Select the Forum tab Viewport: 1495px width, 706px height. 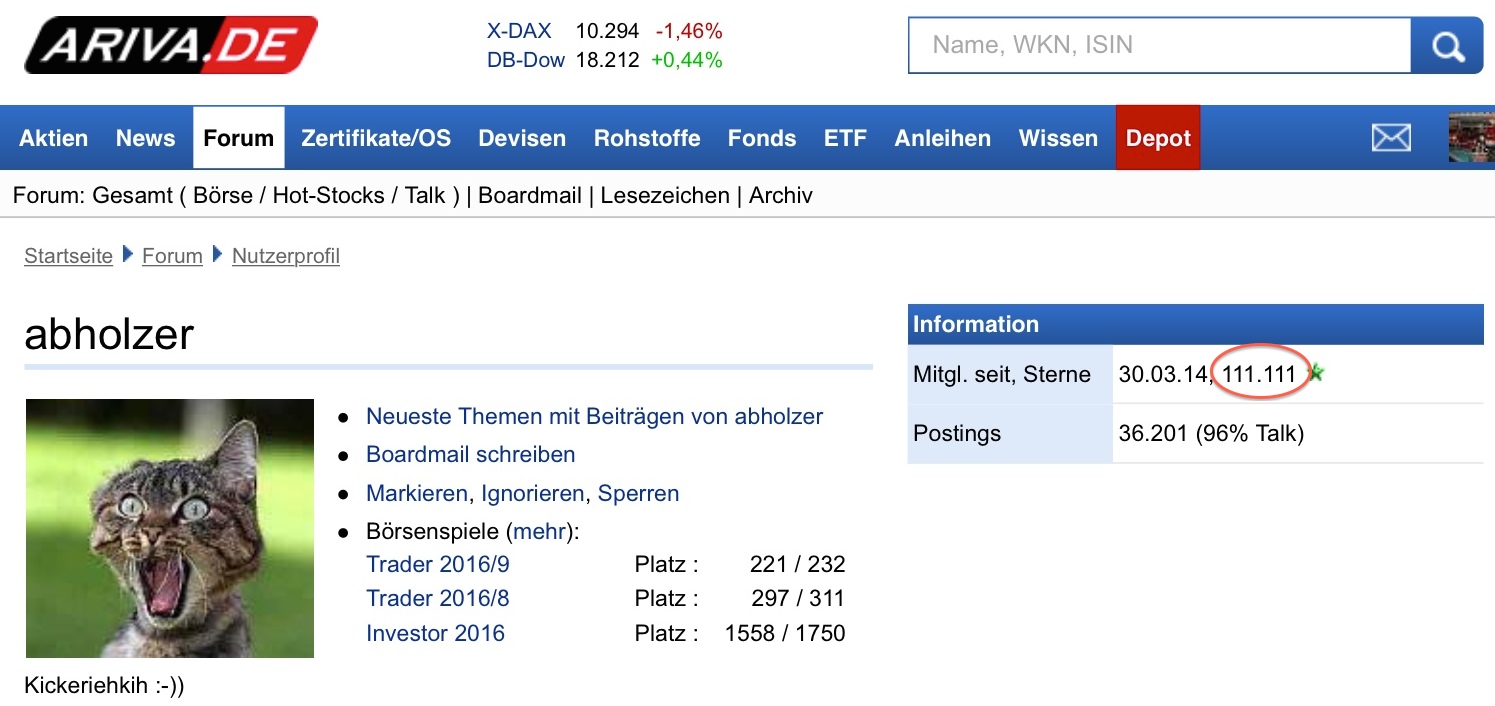(x=238, y=138)
